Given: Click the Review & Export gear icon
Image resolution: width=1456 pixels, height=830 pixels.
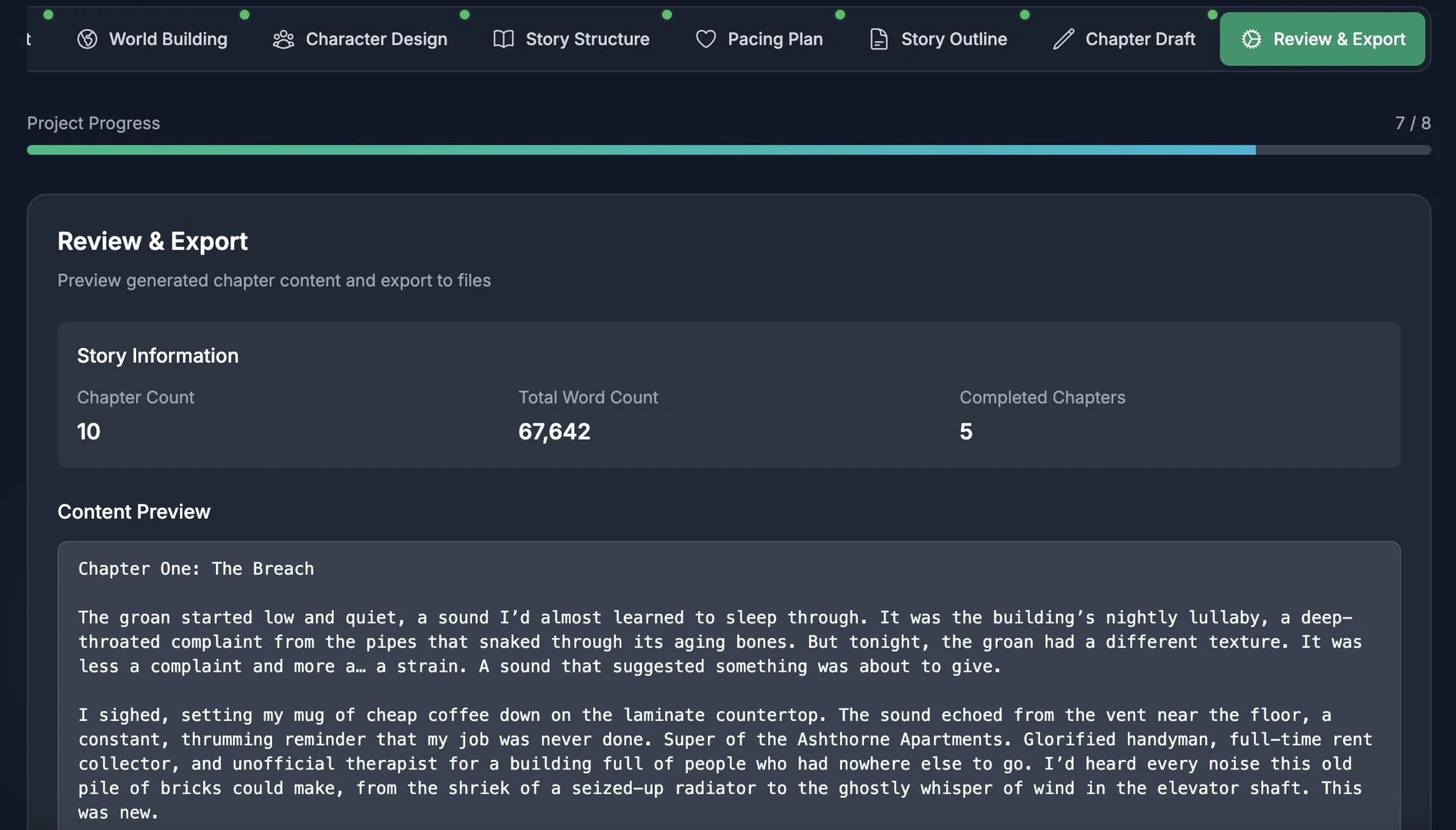Looking at the screenshot, I should [x=1250, y=38].
